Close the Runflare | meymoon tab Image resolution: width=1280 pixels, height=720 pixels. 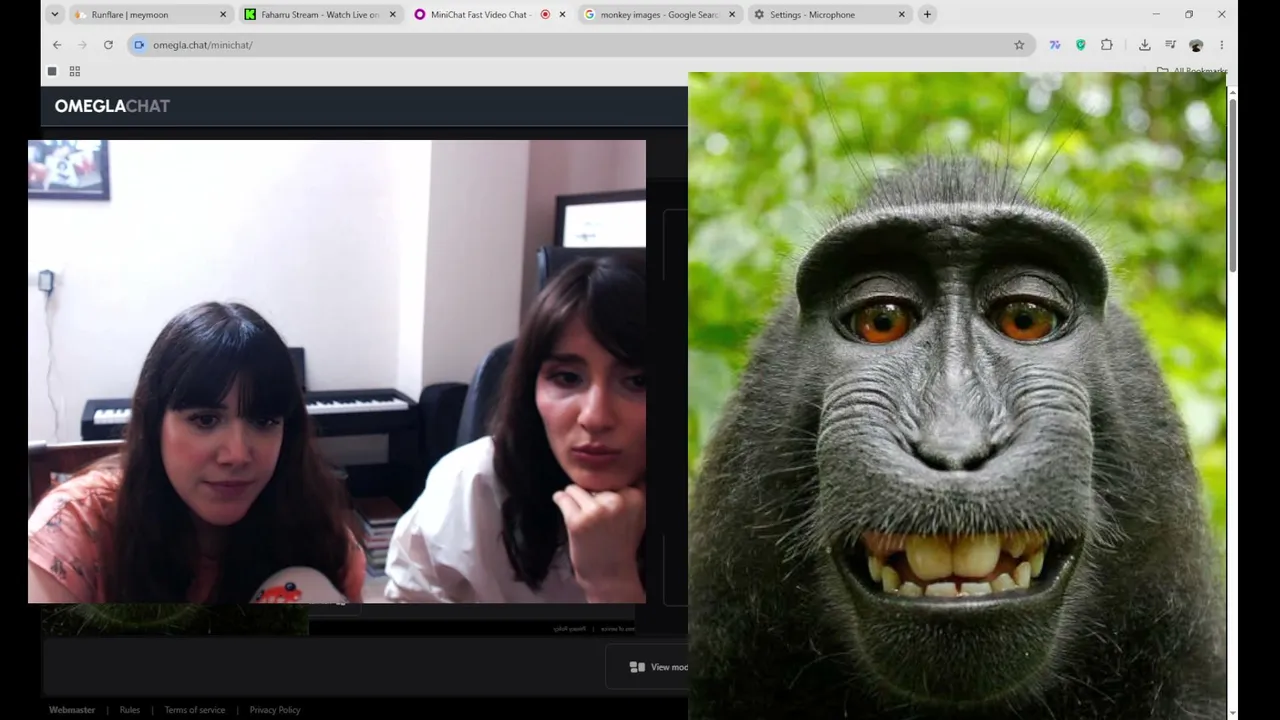click(x=223, y=14)
